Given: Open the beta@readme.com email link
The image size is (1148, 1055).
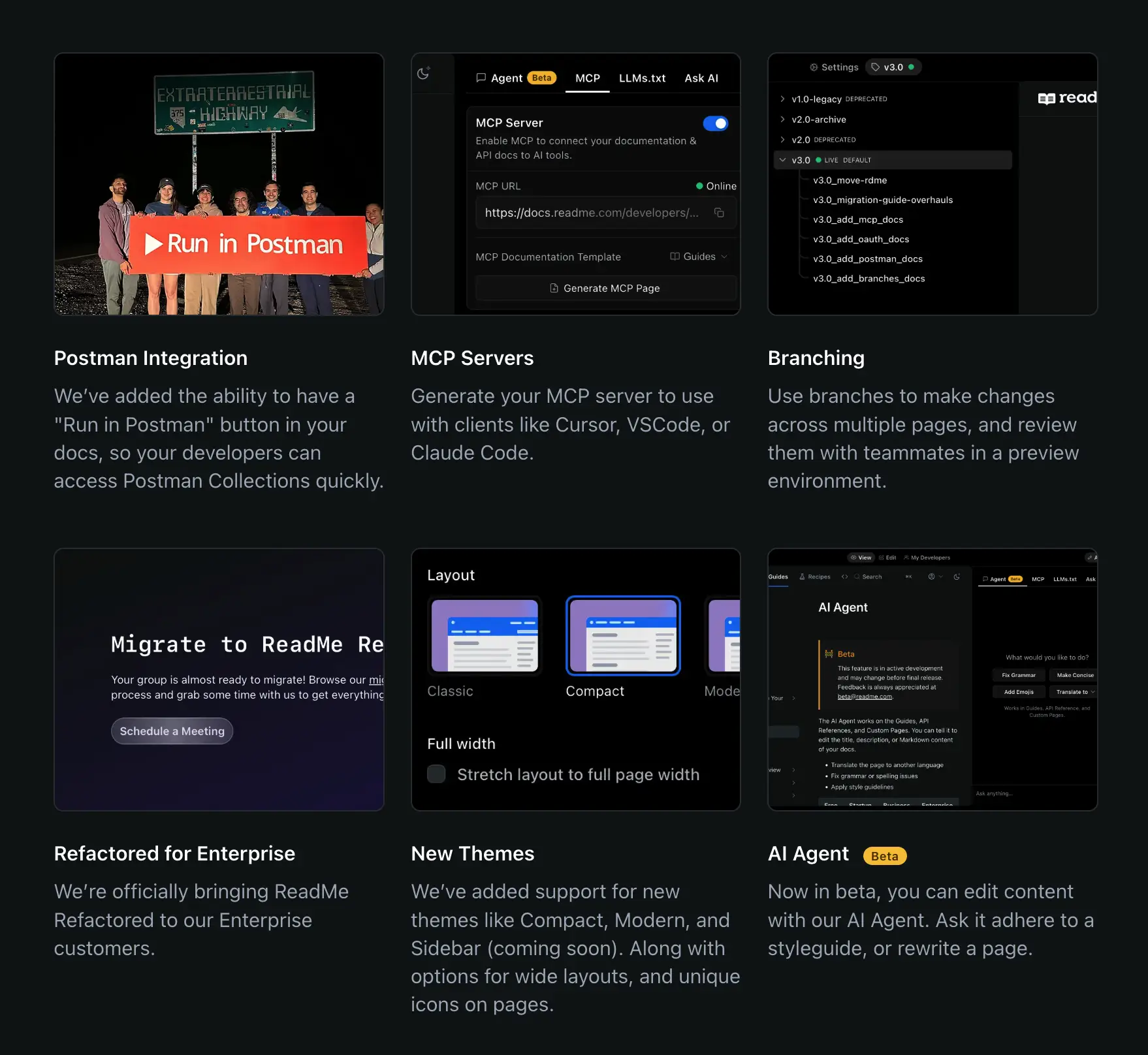Looking at the screenshot, I should click(865, 697).
